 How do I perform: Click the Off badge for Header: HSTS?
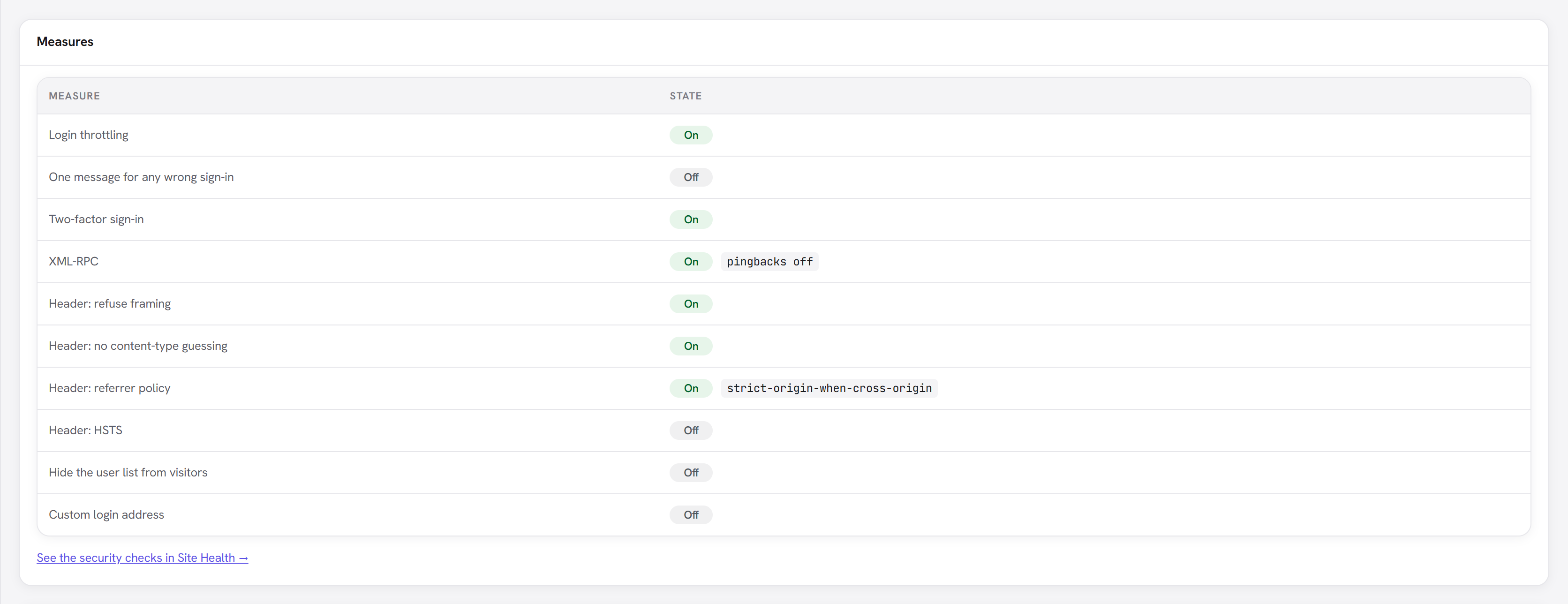click(691, 430)
